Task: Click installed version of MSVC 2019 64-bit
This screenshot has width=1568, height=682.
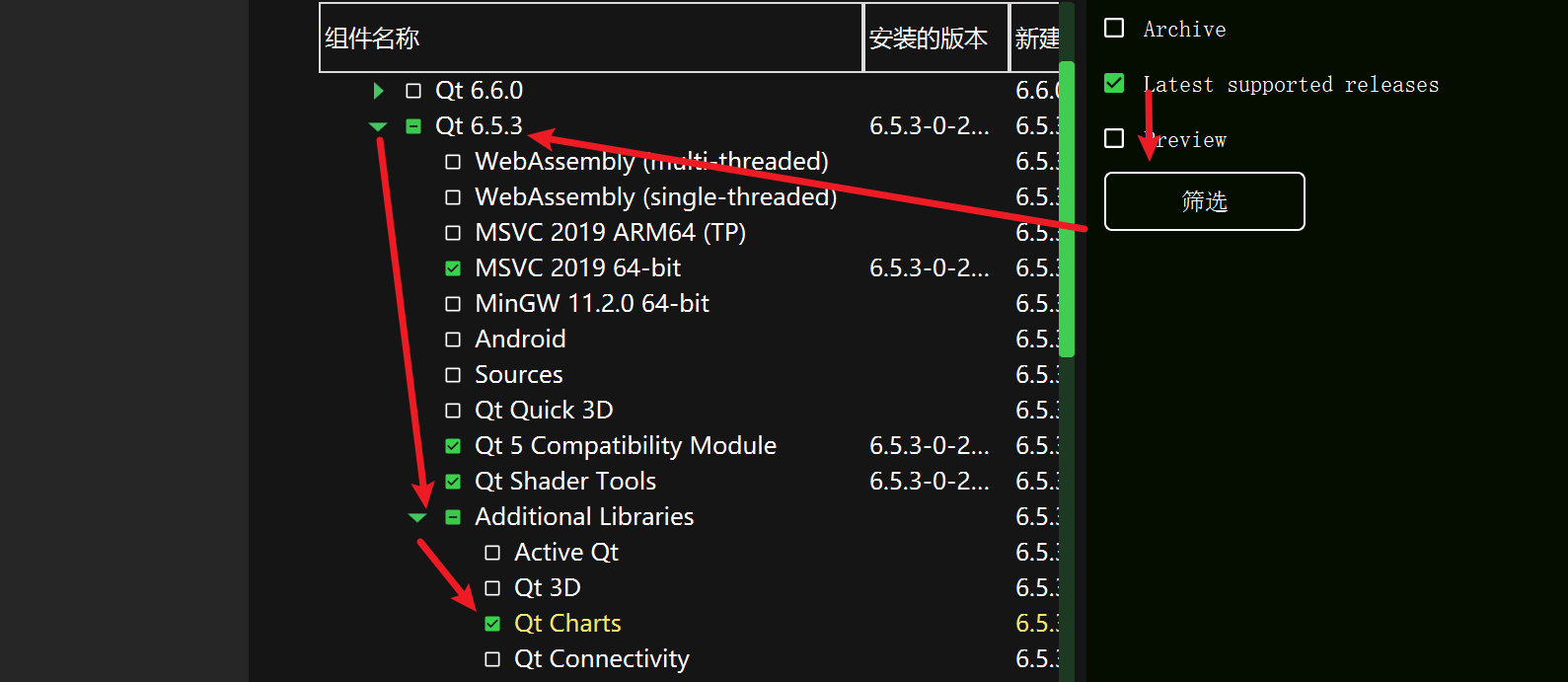Action: 929,268
